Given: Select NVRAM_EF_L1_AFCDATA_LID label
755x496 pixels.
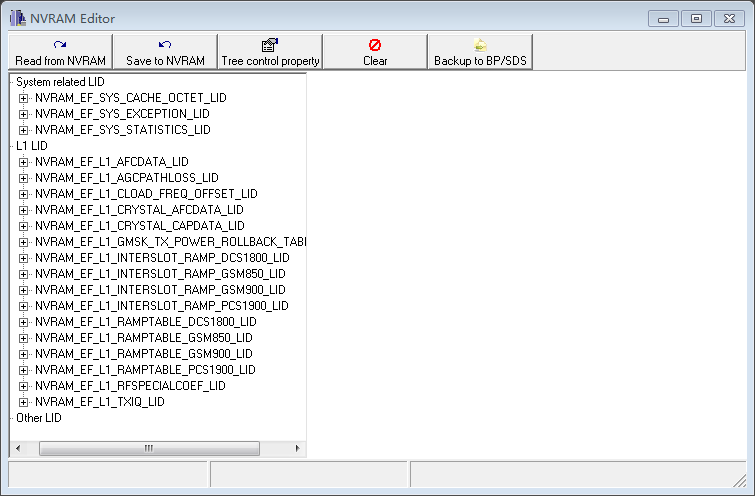Looking at the screenshot, I should coord(112,162).
